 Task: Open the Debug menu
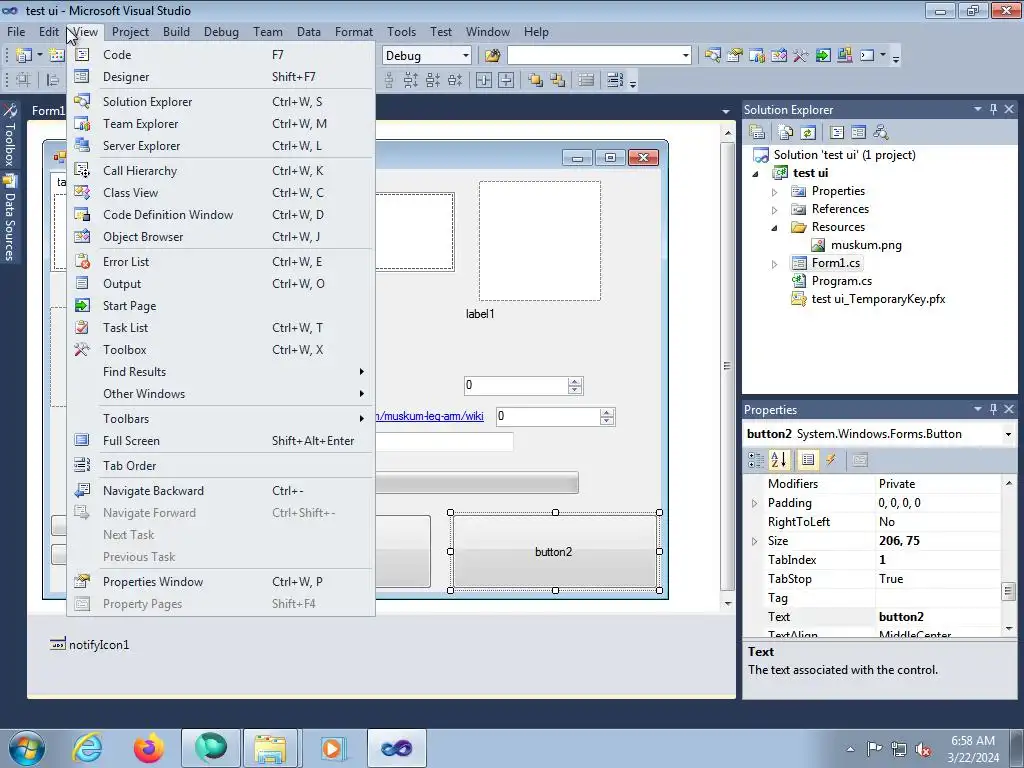click(x=221, y=32)
